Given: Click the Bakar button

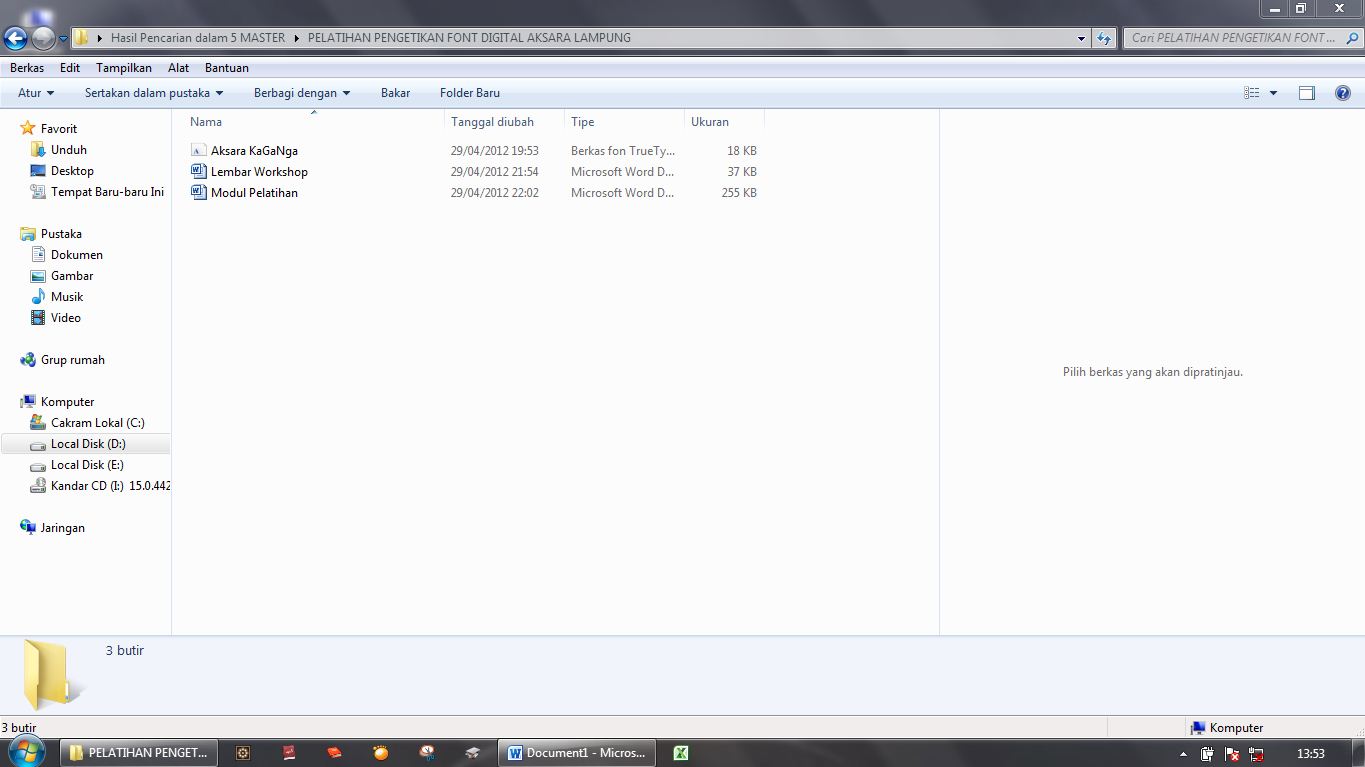Looking at the screenshot, I should pos(395,92).
